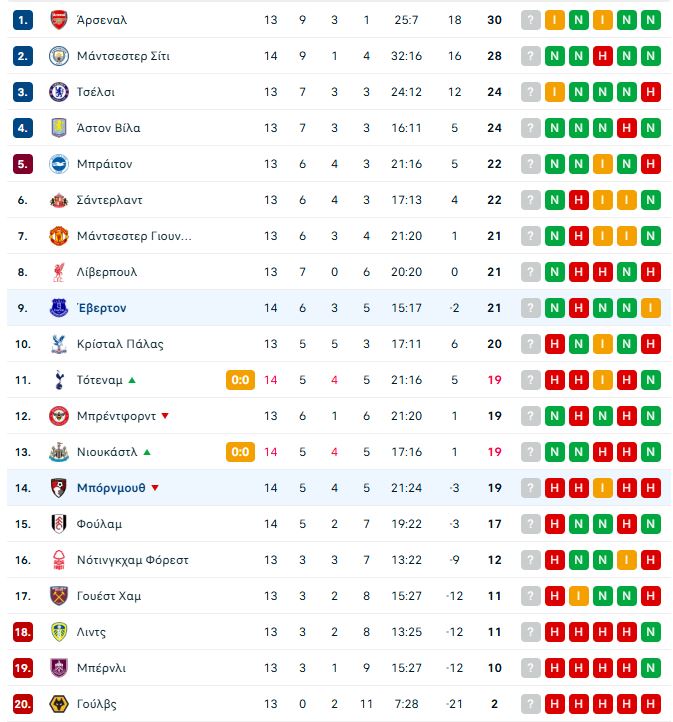Viewport: 673px width, 722px height.
Task: Click the Everton club crest icon
Action: tap(58, 308)
